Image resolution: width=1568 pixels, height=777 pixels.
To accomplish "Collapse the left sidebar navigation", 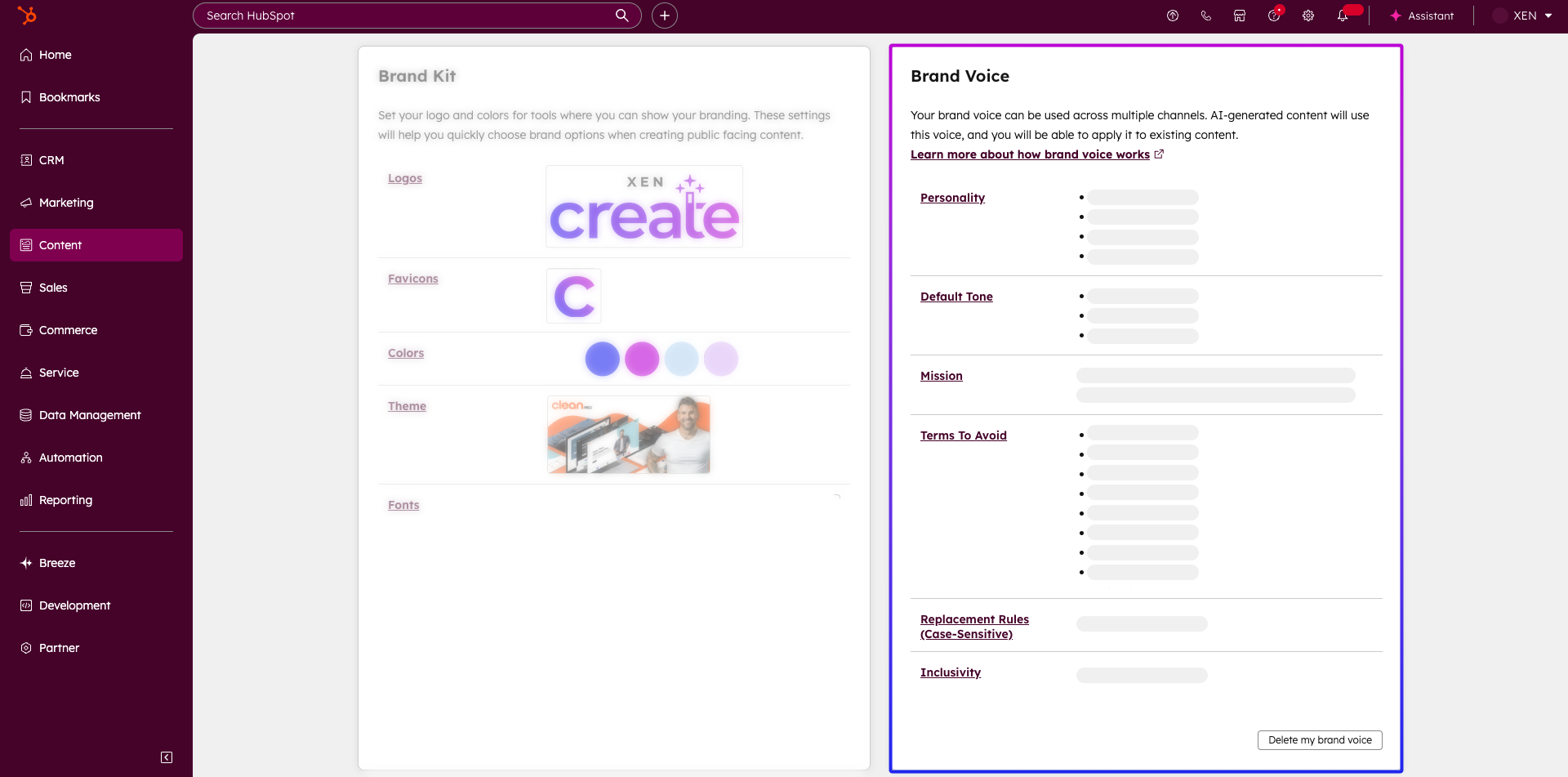I will click(167, 757).
